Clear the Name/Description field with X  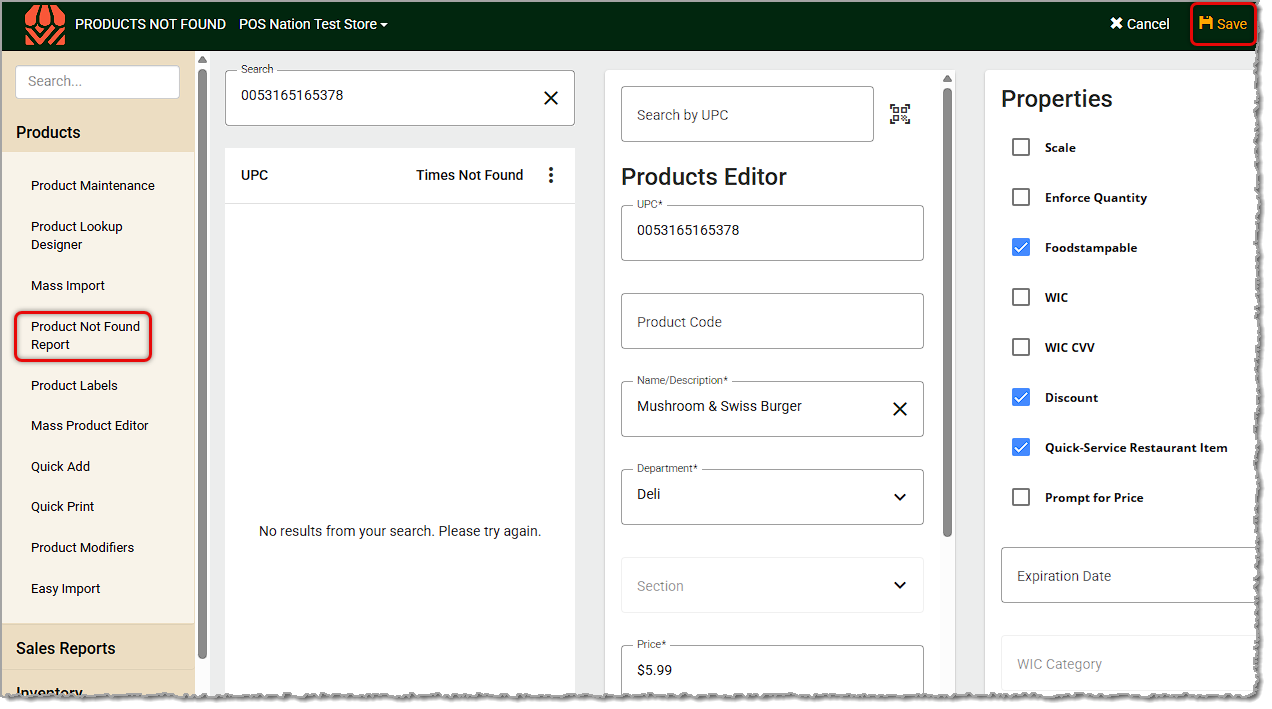(x=900, y=409)
